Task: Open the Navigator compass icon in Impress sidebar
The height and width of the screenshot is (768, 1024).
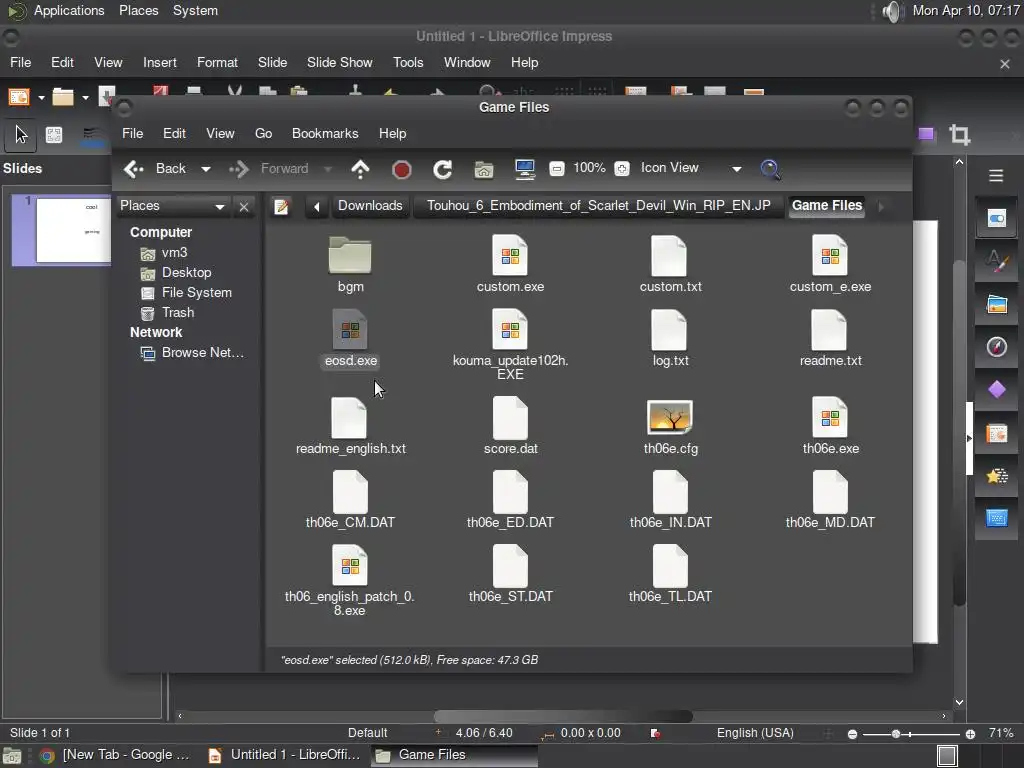Action: [x=997, y=347]
